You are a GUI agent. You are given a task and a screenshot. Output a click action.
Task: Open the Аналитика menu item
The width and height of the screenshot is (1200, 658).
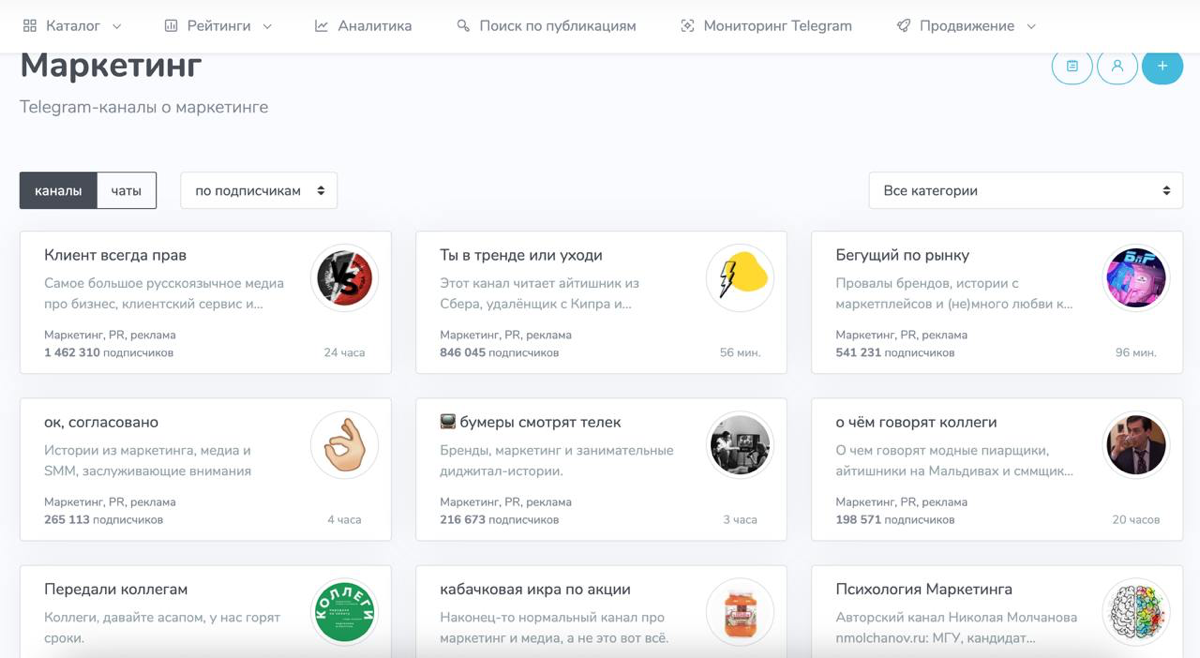[x=375, y=26]
